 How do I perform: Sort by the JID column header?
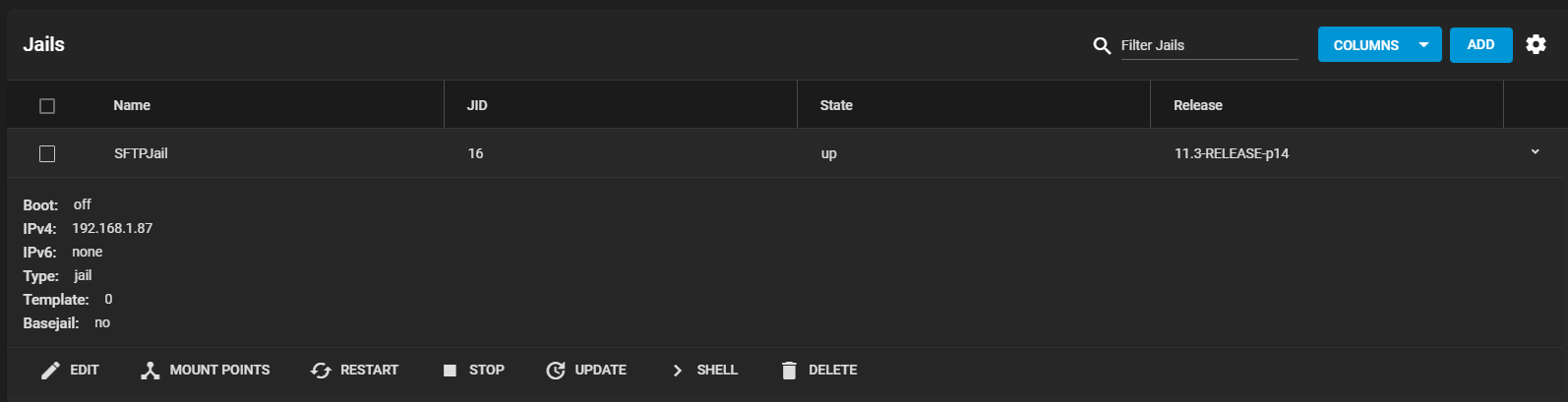[477, 105]
